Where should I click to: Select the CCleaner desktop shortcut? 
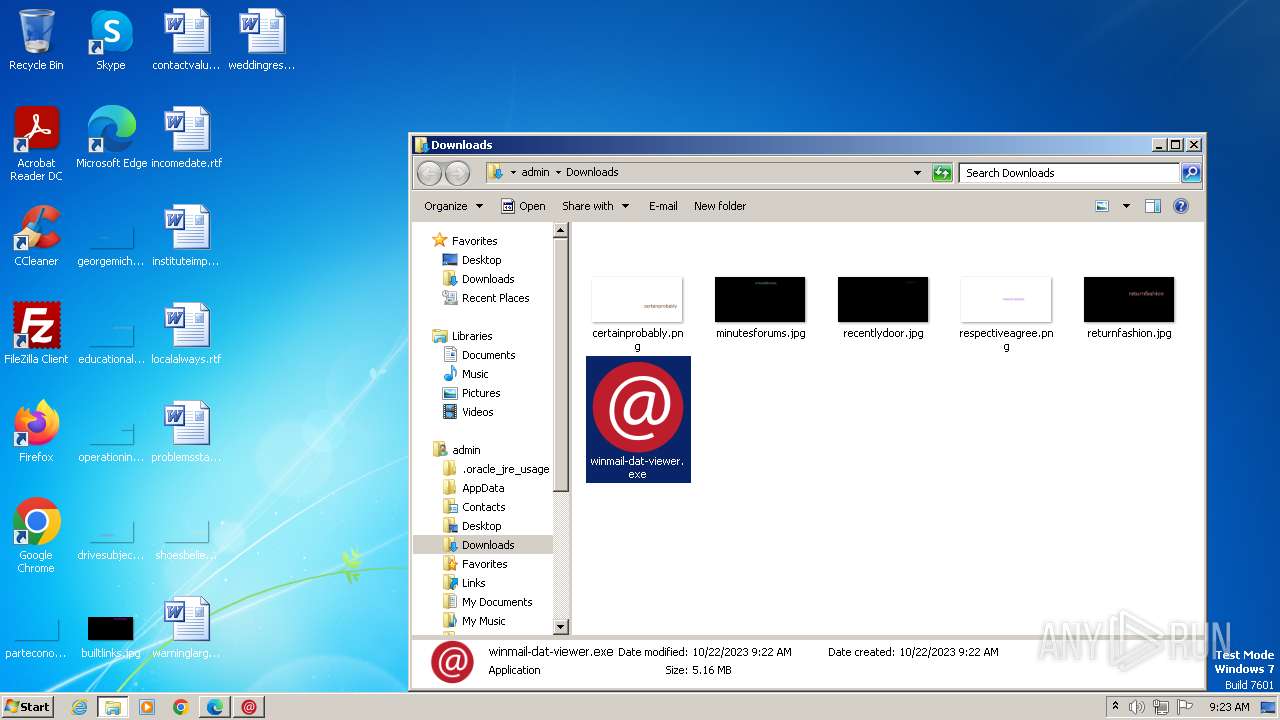pyautogui.click(x=36, y=236)
